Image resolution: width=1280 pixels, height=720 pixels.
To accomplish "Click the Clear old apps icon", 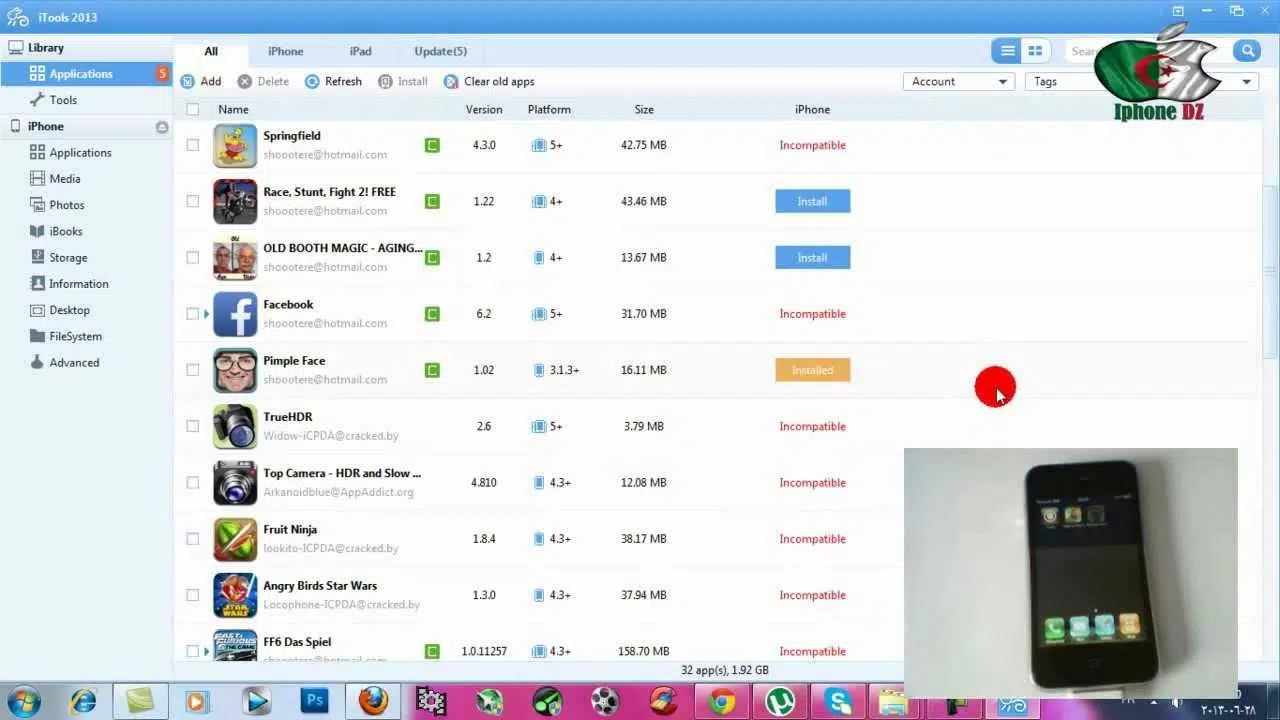I will tap(451, 82).
